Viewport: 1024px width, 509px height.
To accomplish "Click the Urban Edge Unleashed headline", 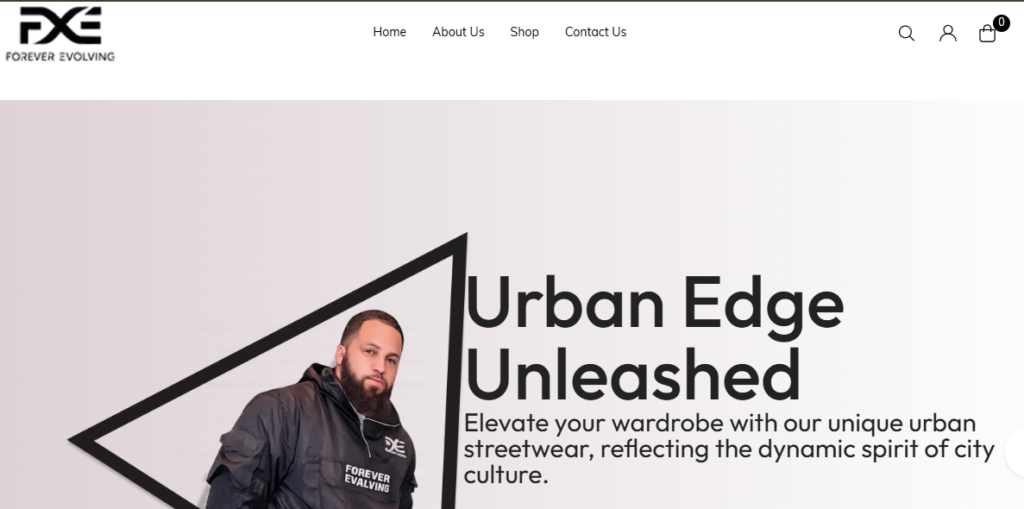I will pos(654,338).
